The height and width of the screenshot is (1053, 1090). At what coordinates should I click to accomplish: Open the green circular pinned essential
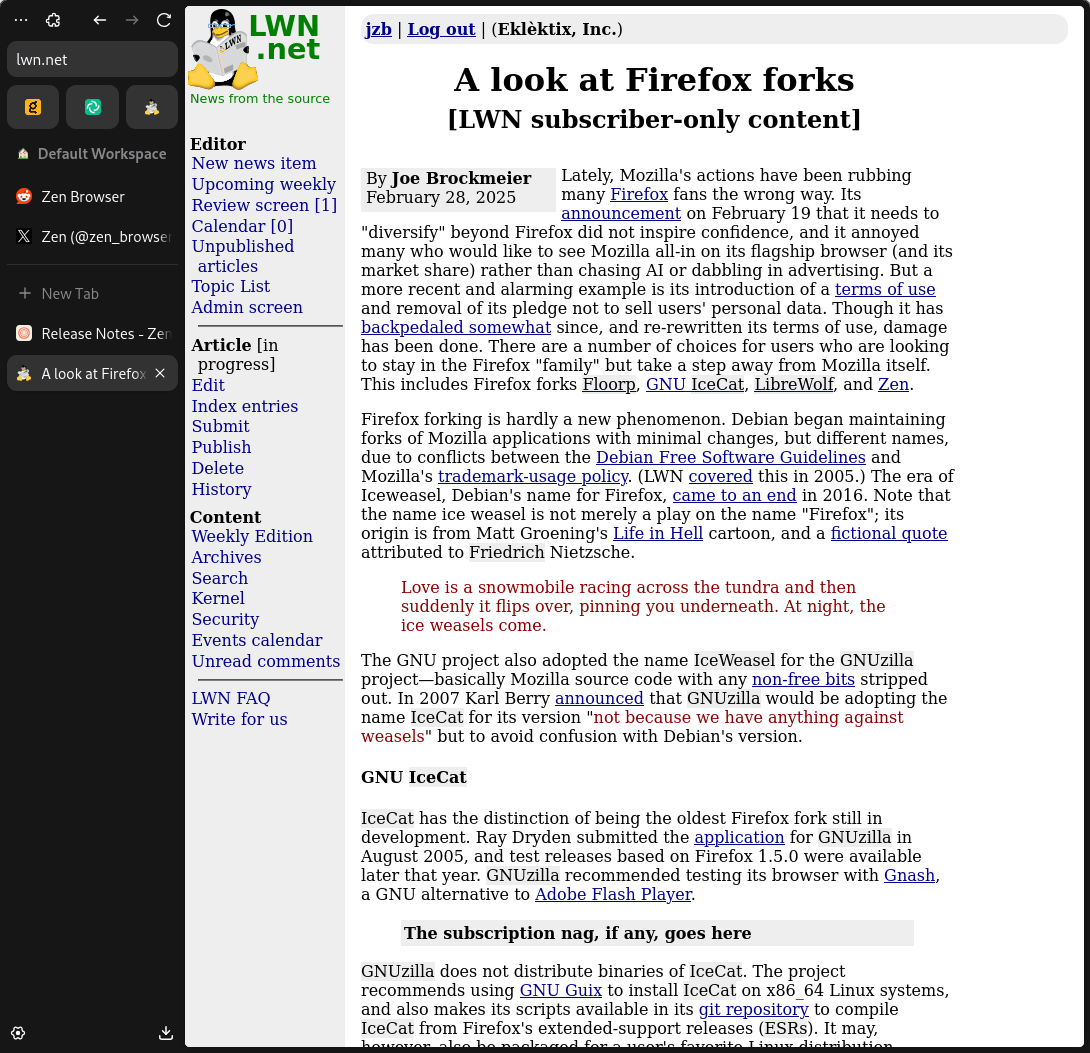[92, 108]
